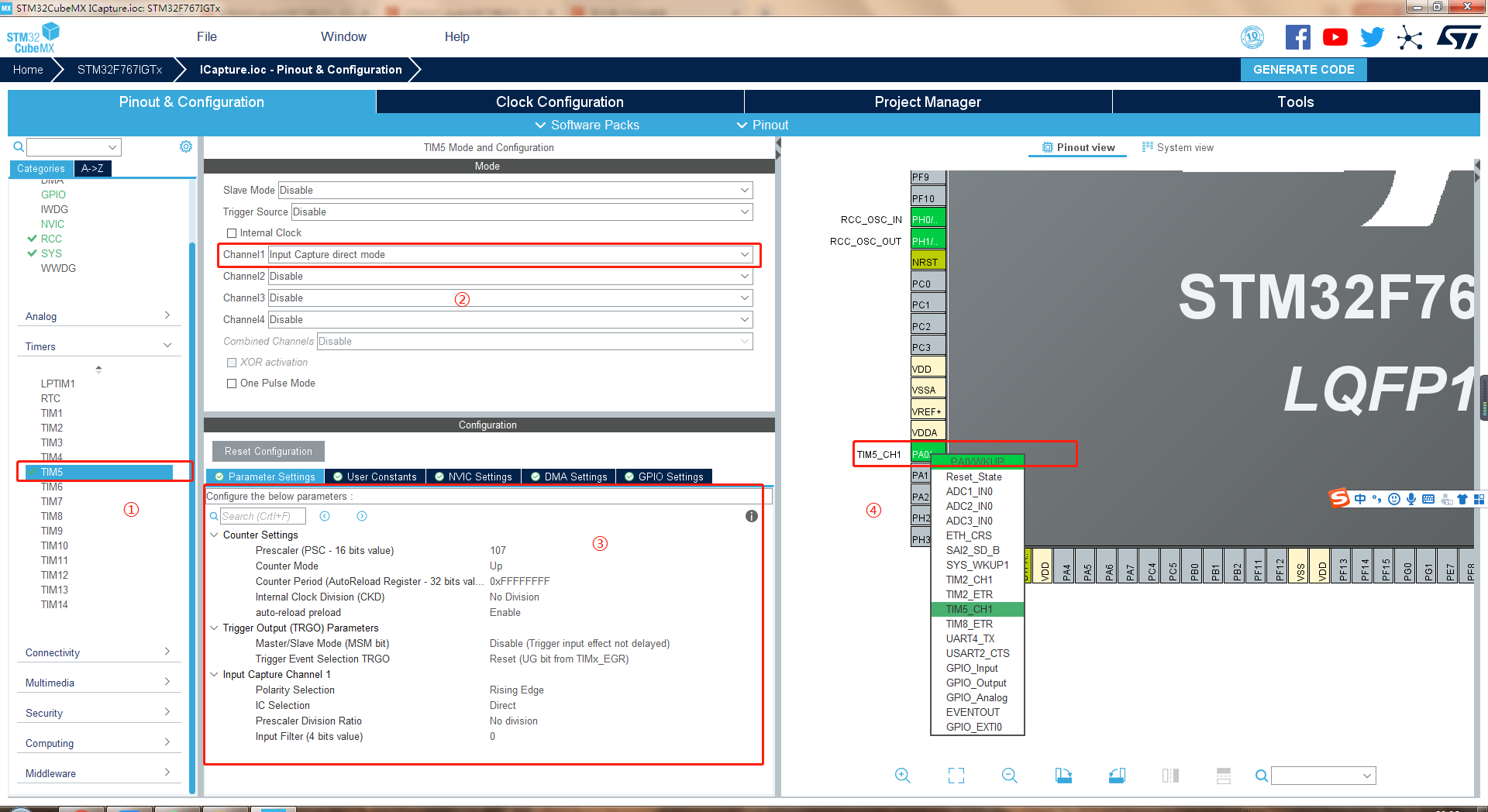This screenshot has height=812, width=1488.
Task: Choose GPIO_Output in the pin menu
Action: click(977, 683)
